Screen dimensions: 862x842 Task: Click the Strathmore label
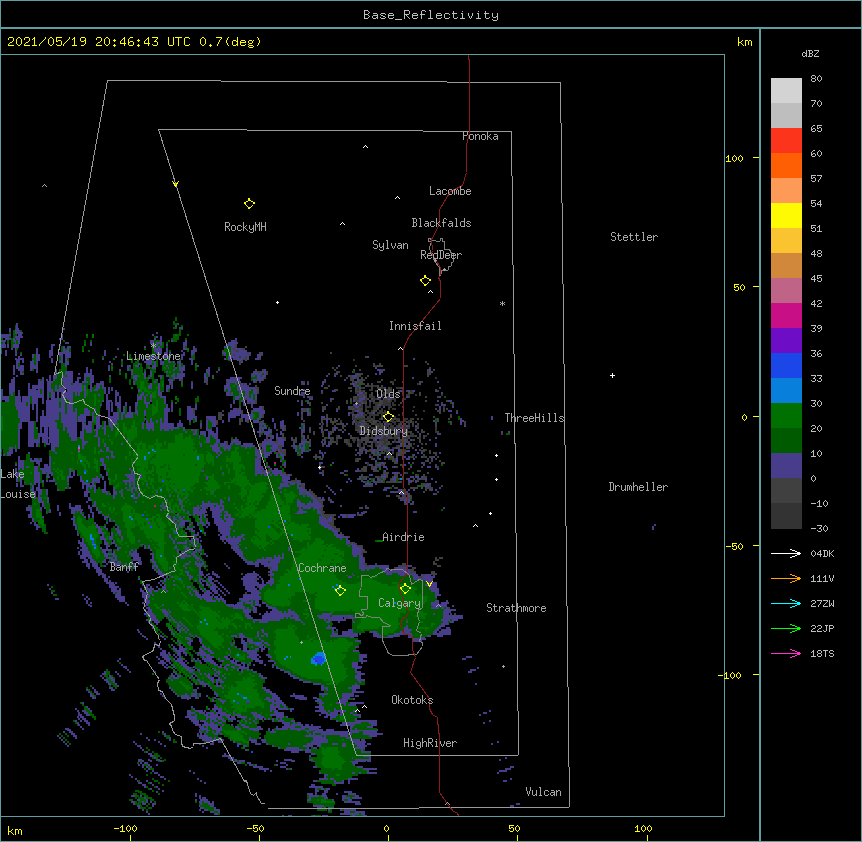(x=516, y=608)
